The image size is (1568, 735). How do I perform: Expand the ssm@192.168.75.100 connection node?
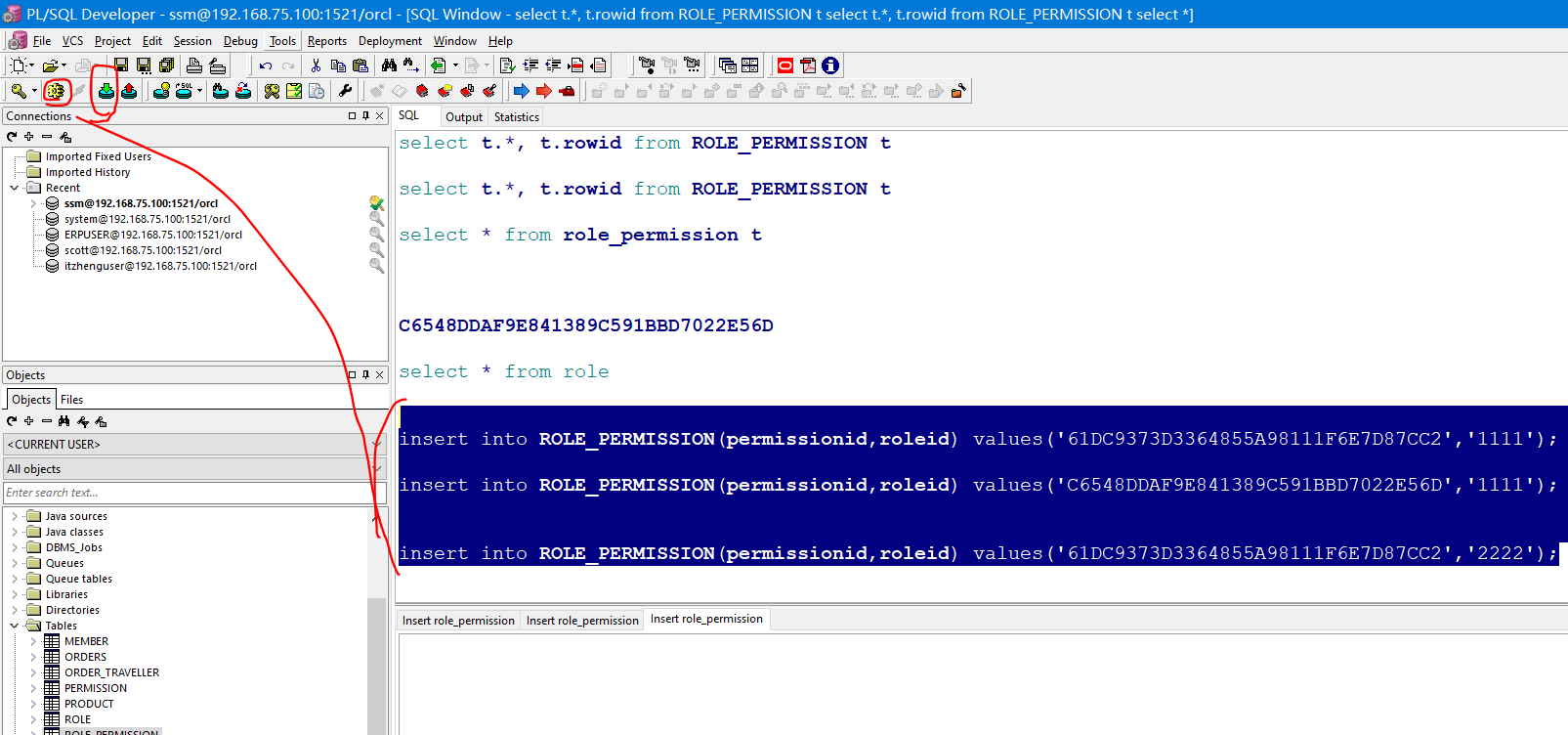(x=33, y=203)
